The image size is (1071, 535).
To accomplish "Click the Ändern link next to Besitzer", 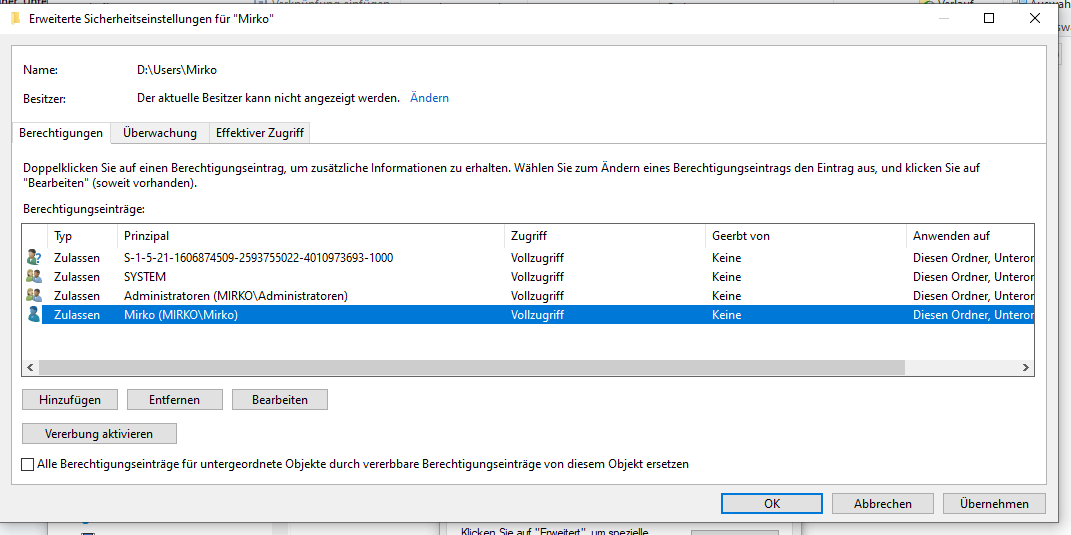I will coord(429,98).
